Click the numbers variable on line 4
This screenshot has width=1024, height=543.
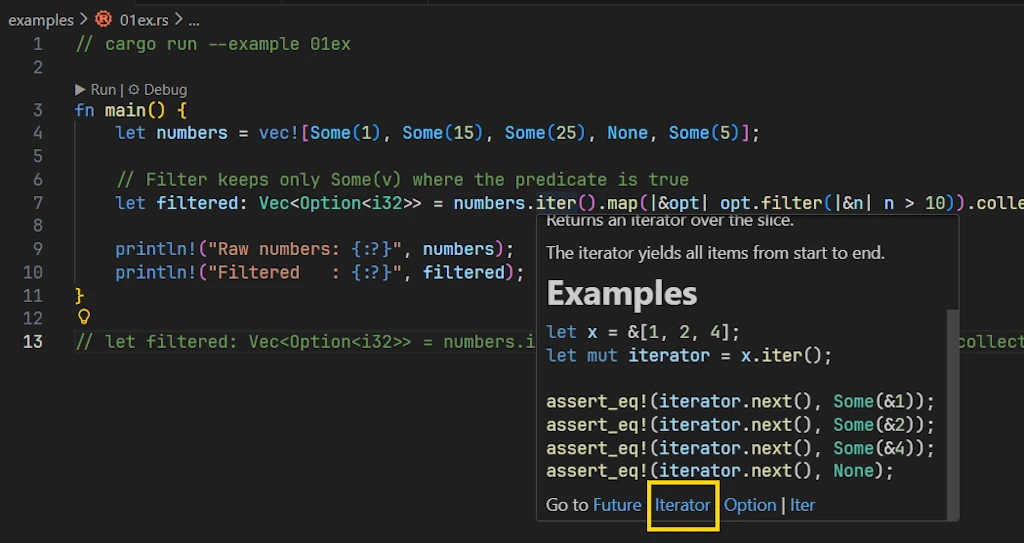coord(192,133)
